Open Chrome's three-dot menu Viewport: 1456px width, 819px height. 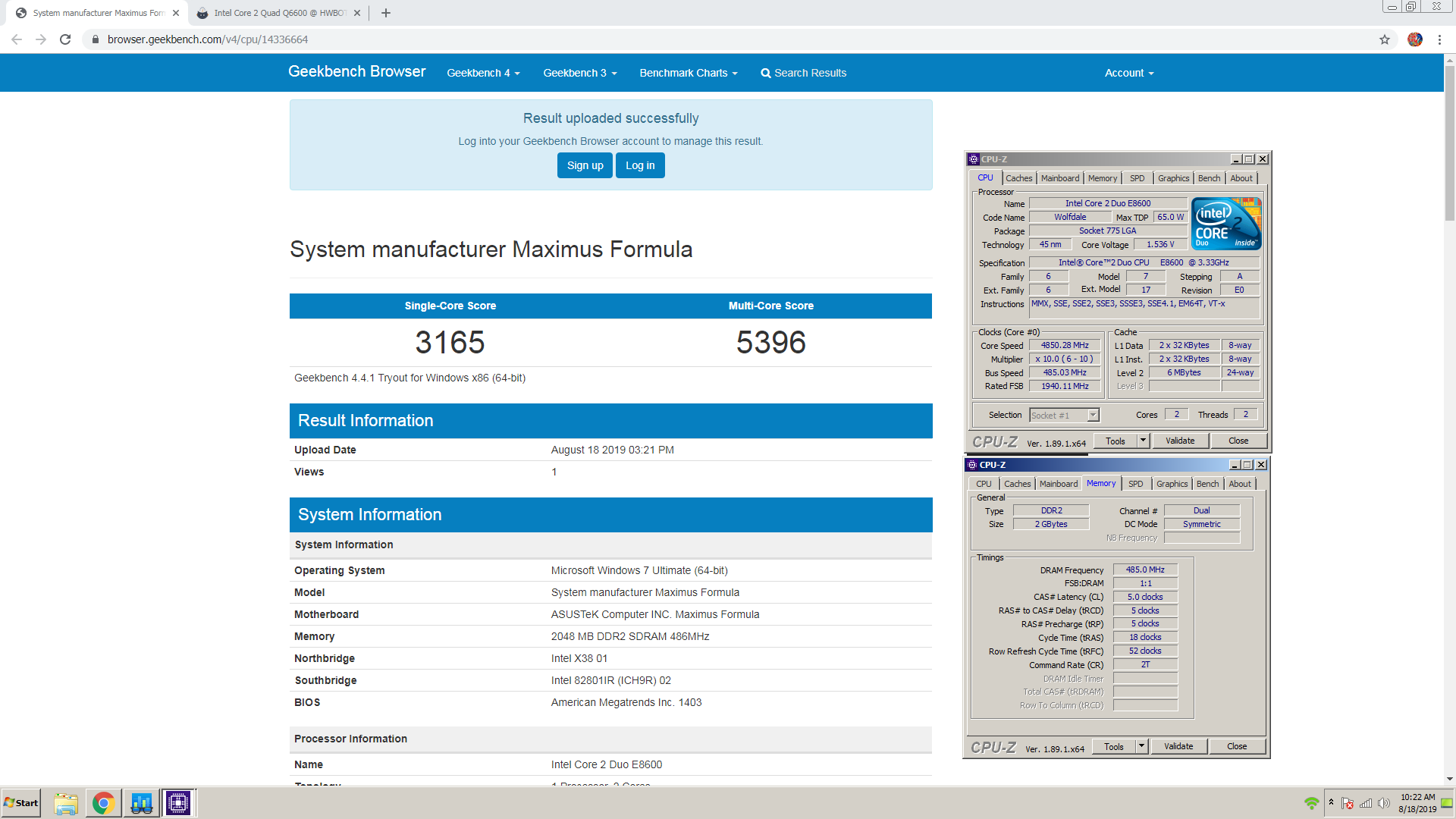1439,39
